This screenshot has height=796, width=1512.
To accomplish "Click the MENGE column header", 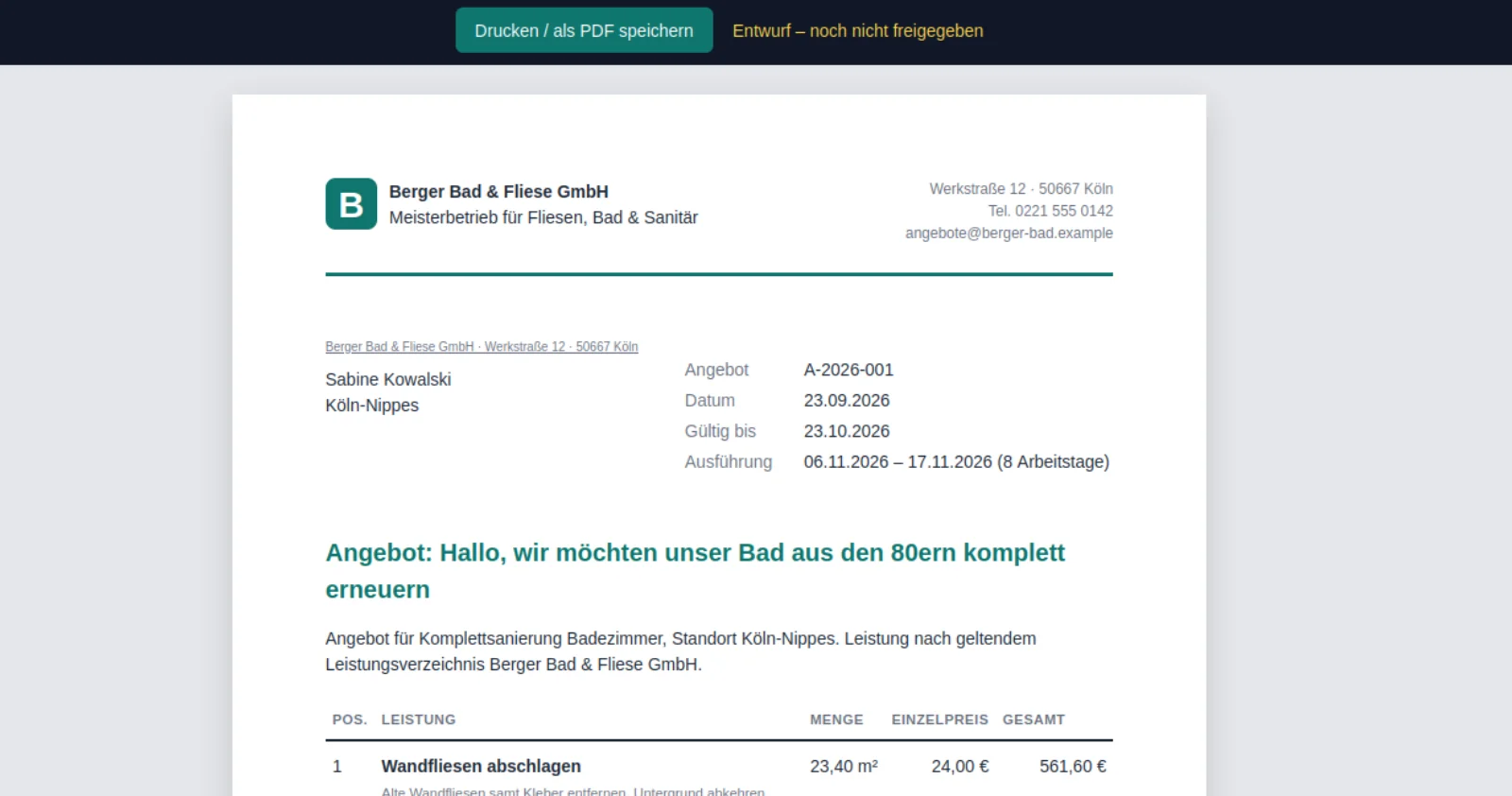I will [x=836, y=719].
